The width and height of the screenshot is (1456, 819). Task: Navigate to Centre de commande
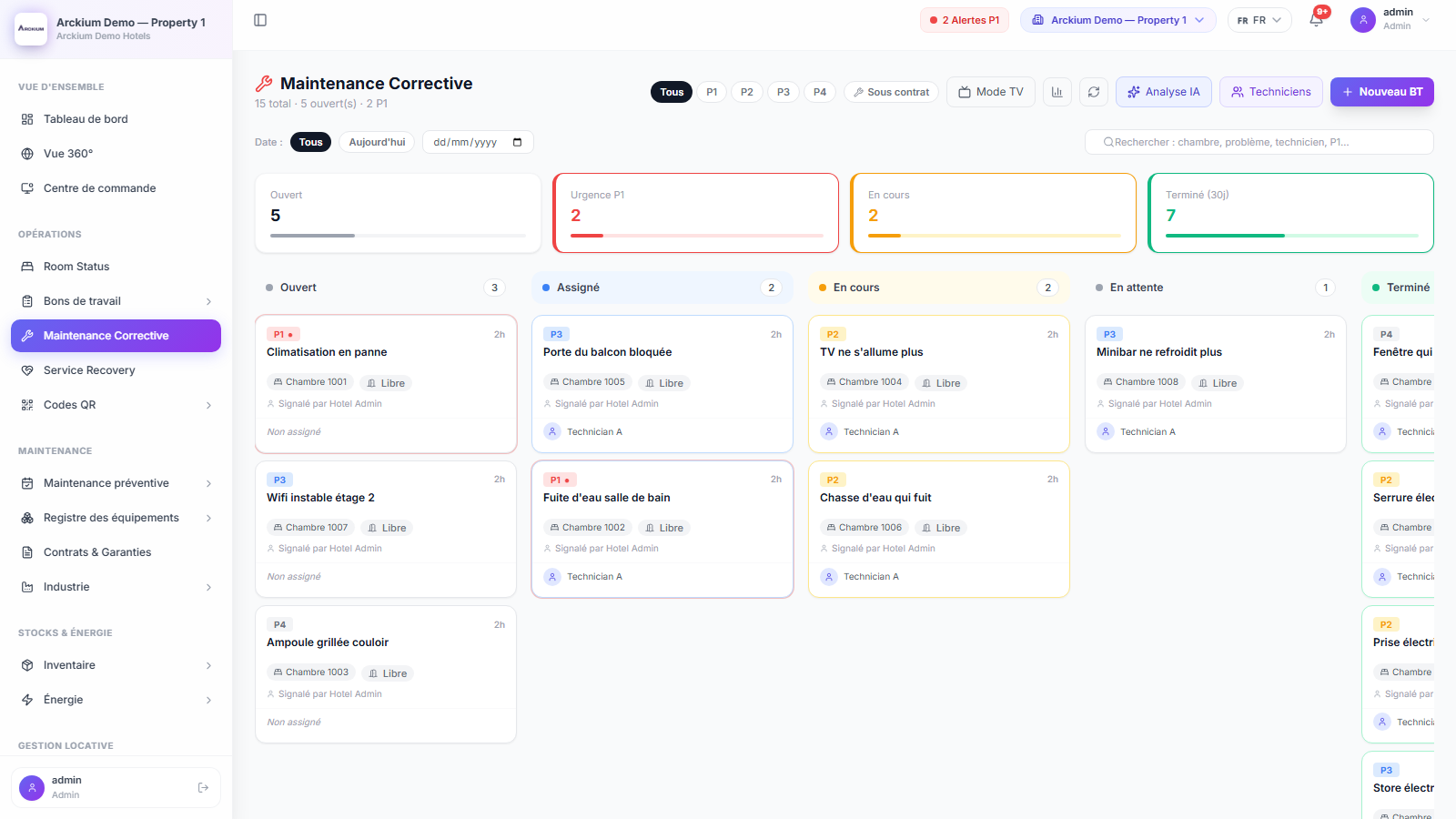116,188
